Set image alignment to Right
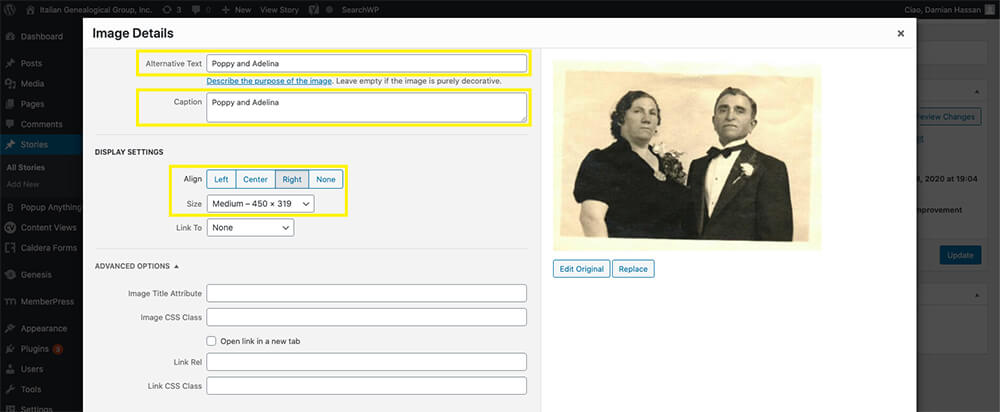The width and height of the screenshot is (1000, 412). (292, 179)
